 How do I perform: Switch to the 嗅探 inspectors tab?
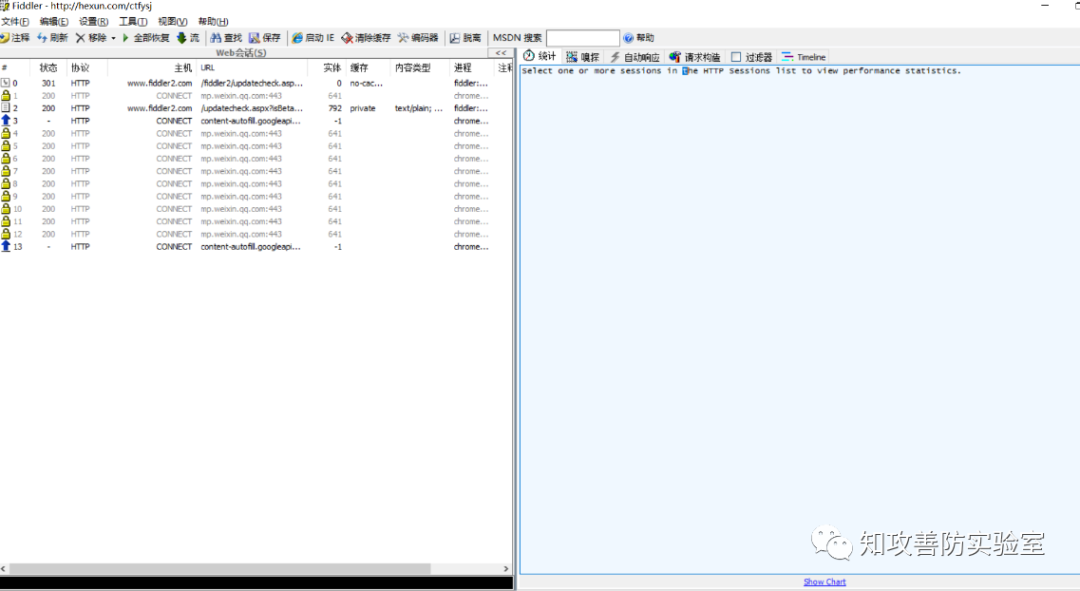tap(583, 57)
